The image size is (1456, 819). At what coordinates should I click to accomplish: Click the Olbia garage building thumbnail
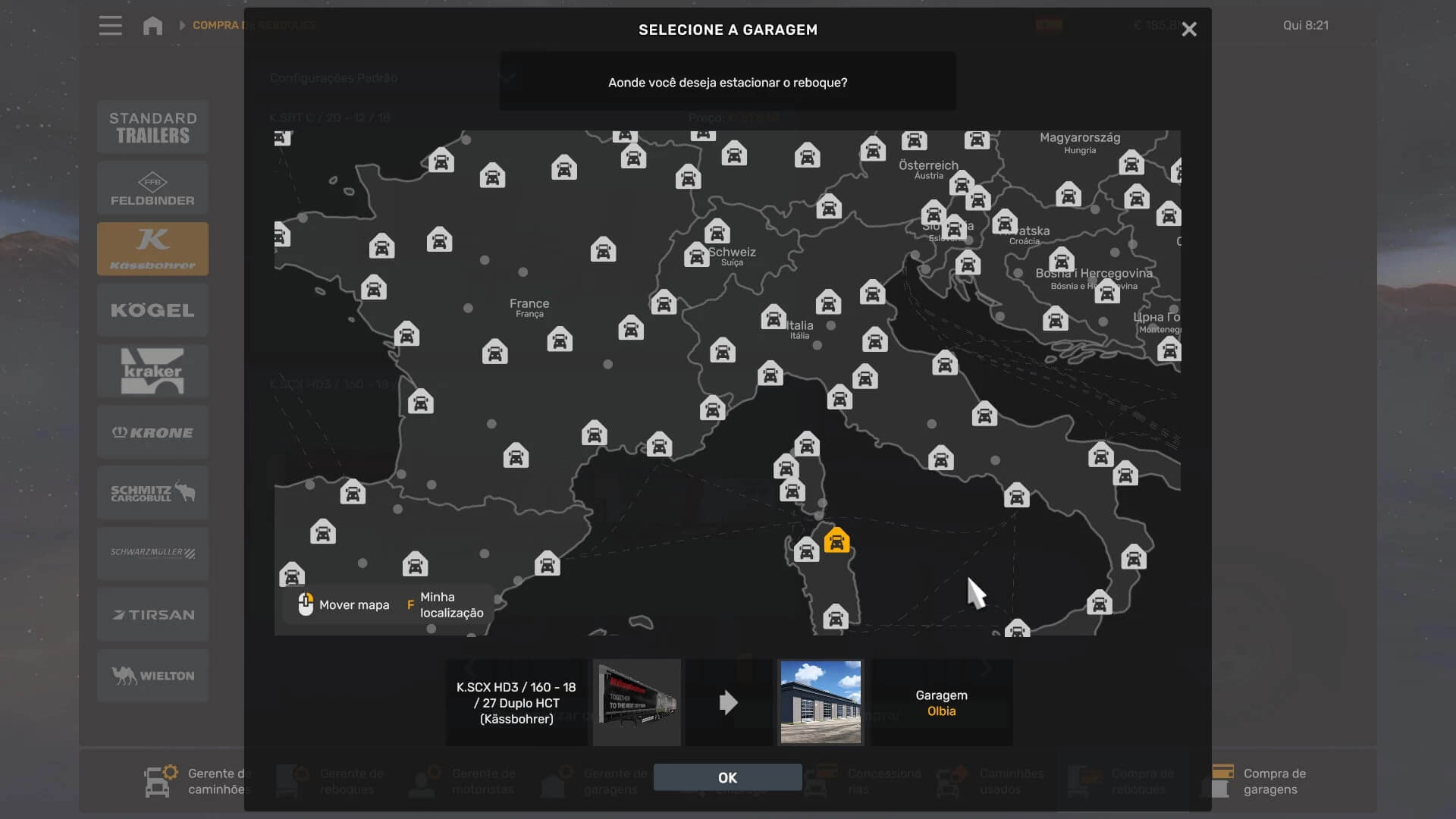(821, 702)
